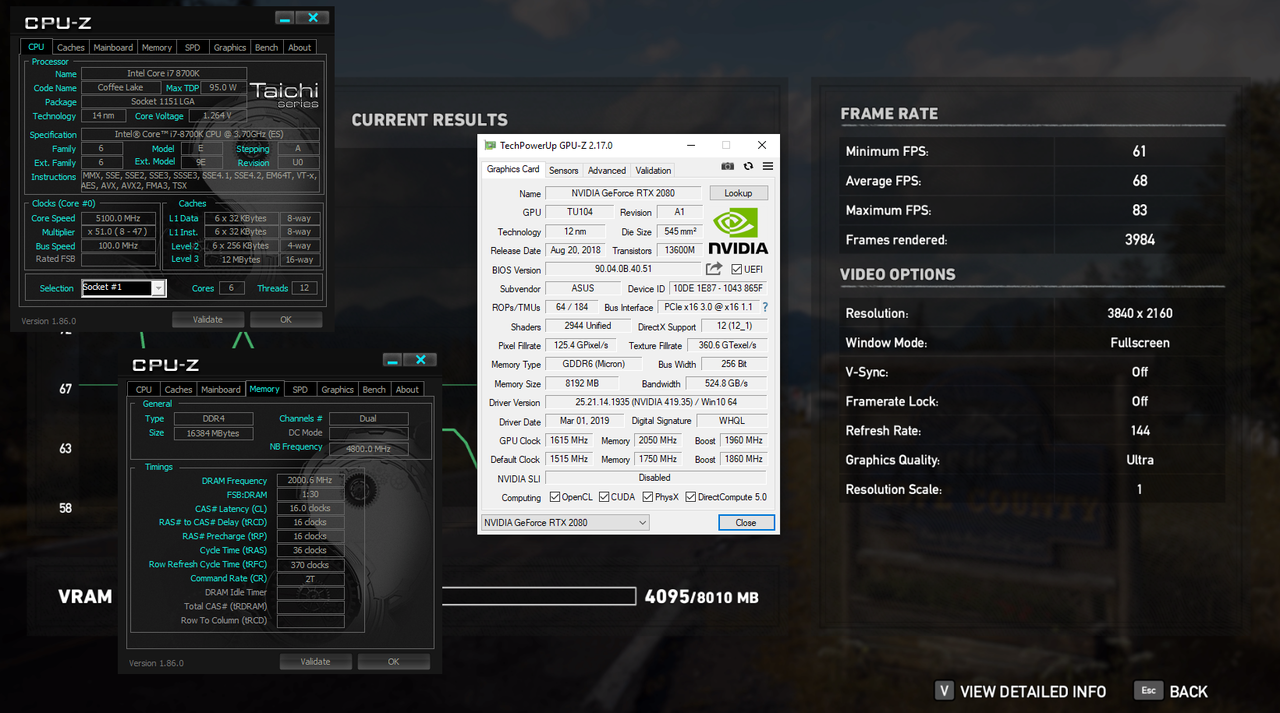The height and width of the screenshot is (713, 1280).
Task: Open Bench tab in upper CPU-Z window
Action: (x=267, y=47)
